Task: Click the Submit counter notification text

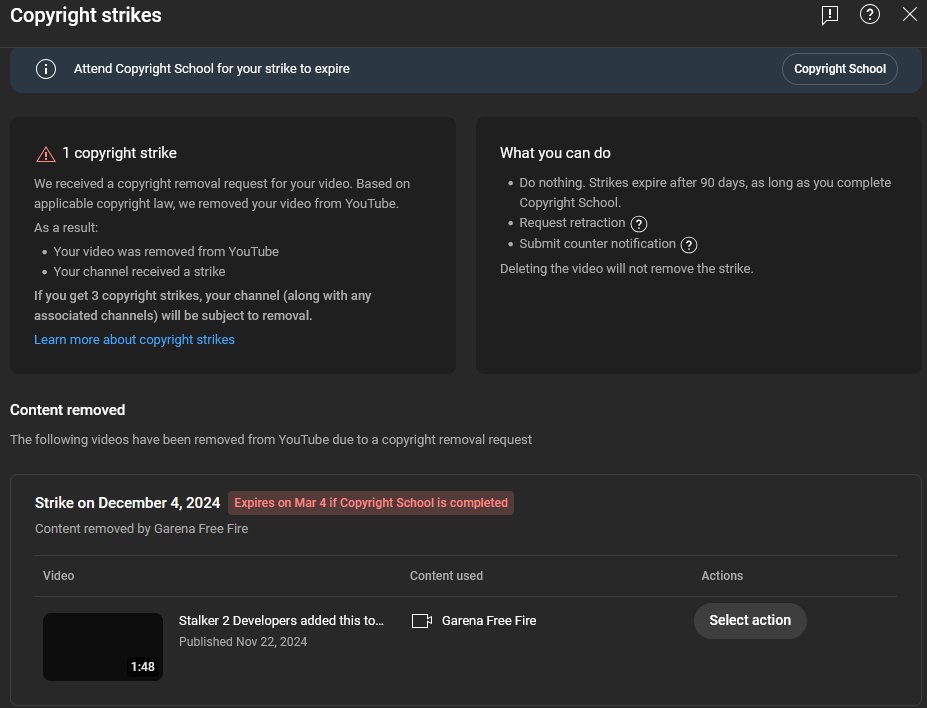Action: (597, 243)
